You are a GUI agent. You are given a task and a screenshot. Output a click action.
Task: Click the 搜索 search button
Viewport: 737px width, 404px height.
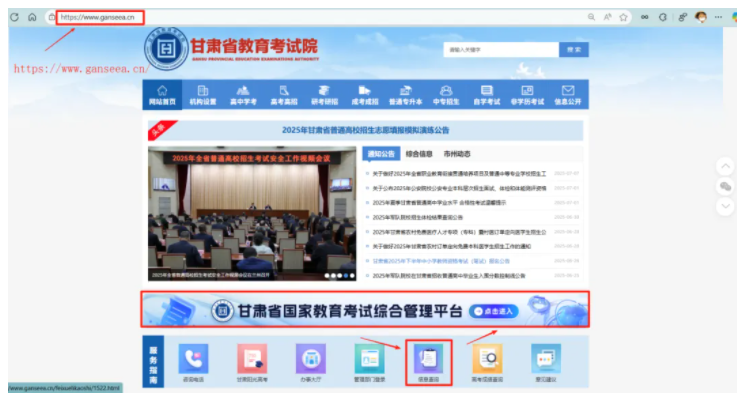pyautogui.click(x=574, y=48)
